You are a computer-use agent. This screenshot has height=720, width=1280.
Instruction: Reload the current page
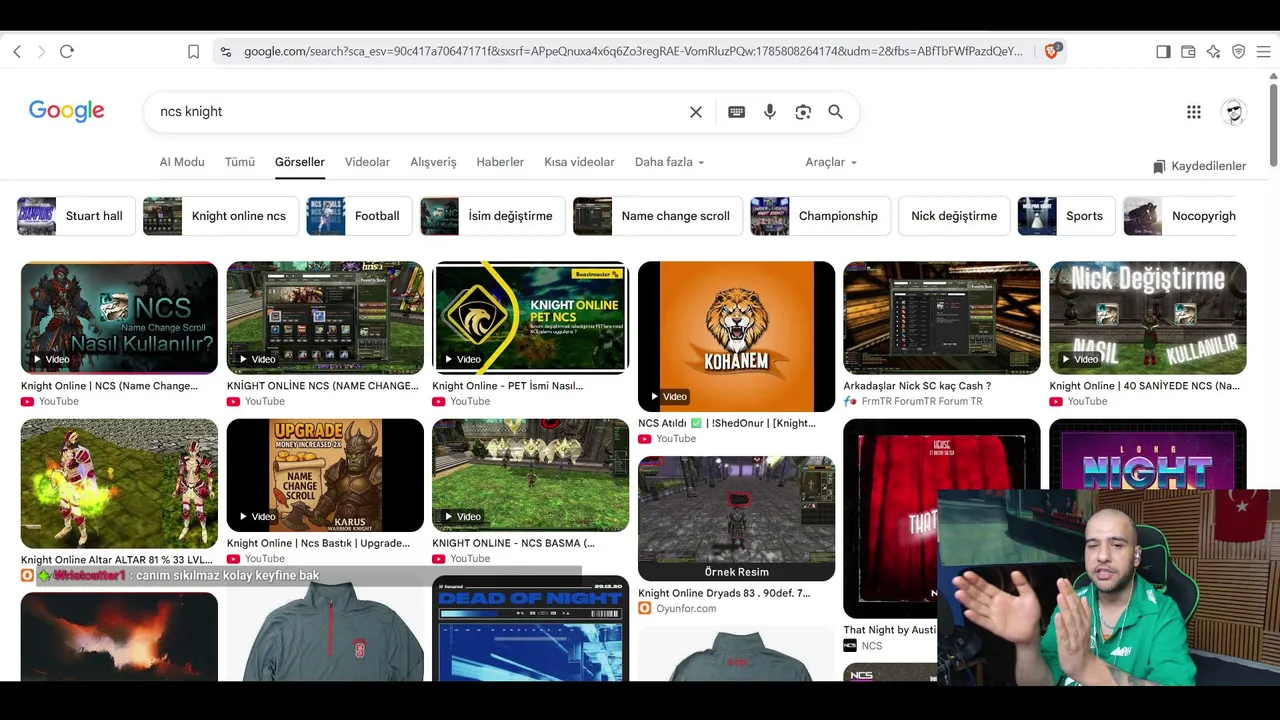pyautogui.click(x=67, y=51)
